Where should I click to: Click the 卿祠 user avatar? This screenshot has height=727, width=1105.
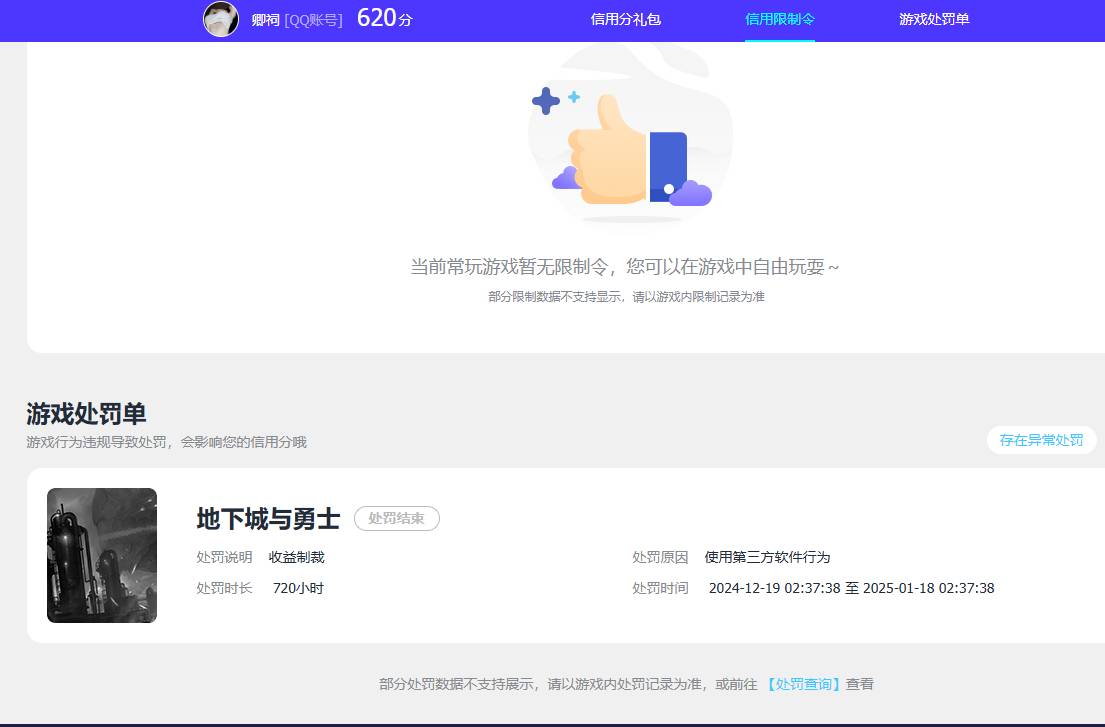point(221,20)
